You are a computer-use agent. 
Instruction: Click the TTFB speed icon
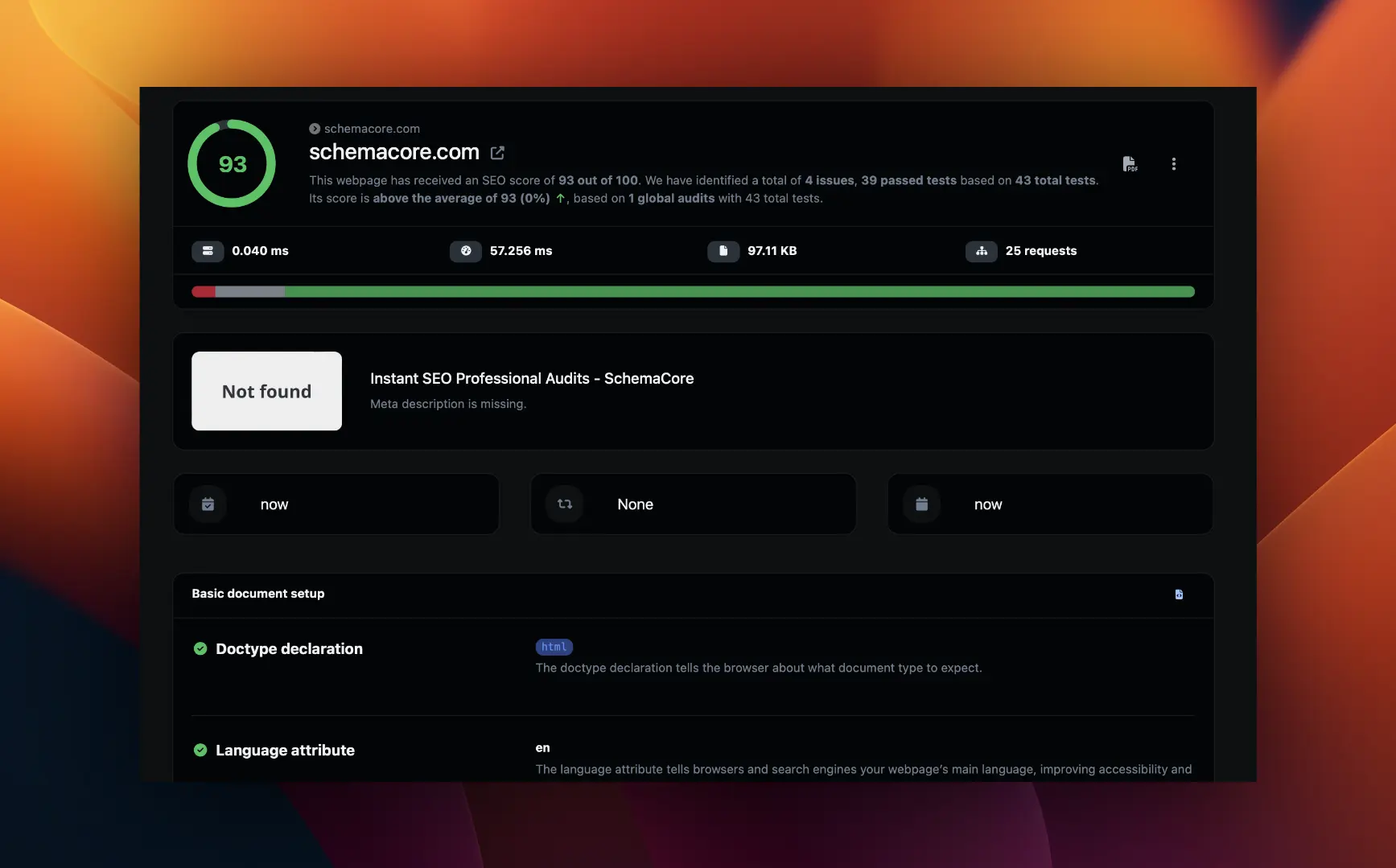pyautogui.click(x=208, y=251)
